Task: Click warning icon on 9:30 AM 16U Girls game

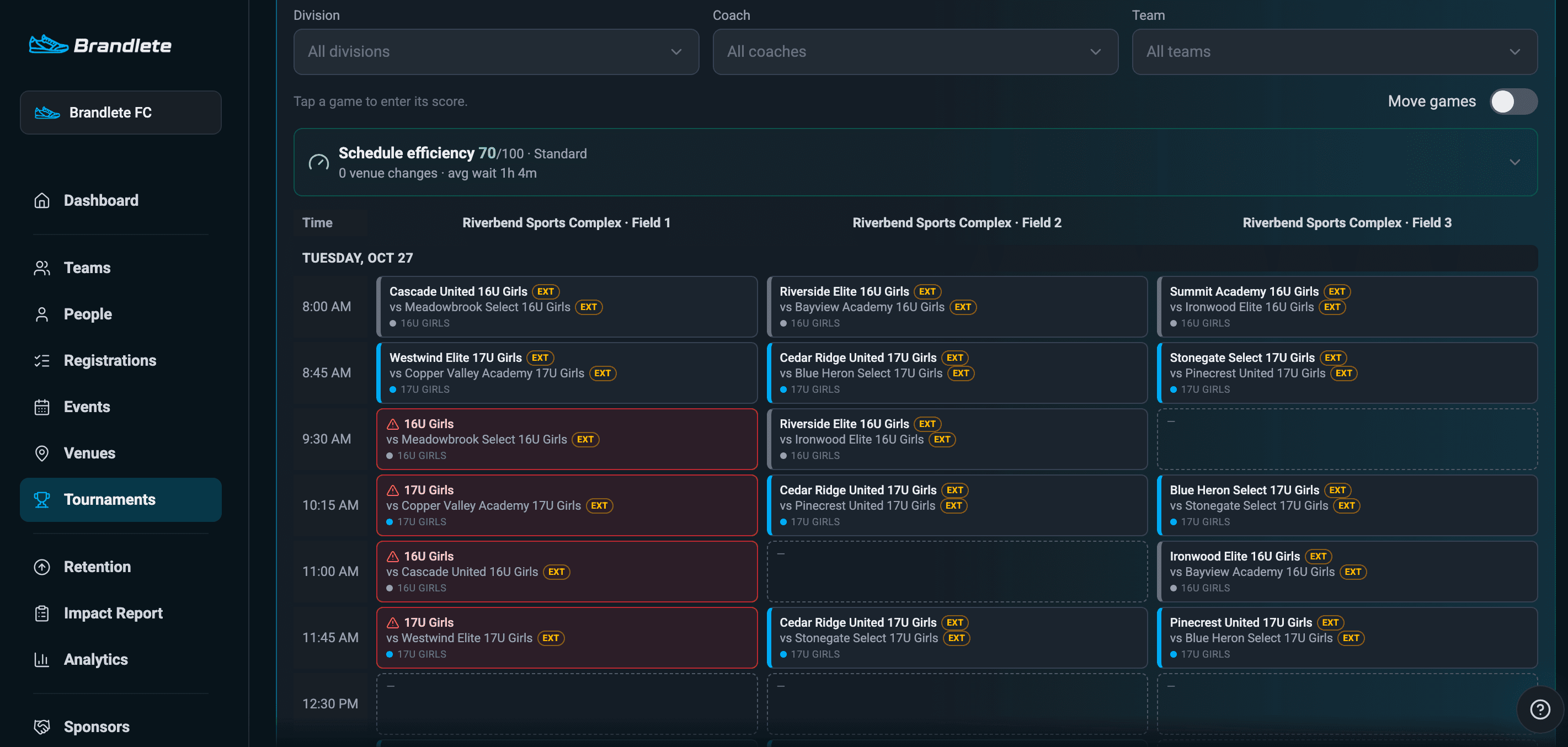Action: pos(393,424)
